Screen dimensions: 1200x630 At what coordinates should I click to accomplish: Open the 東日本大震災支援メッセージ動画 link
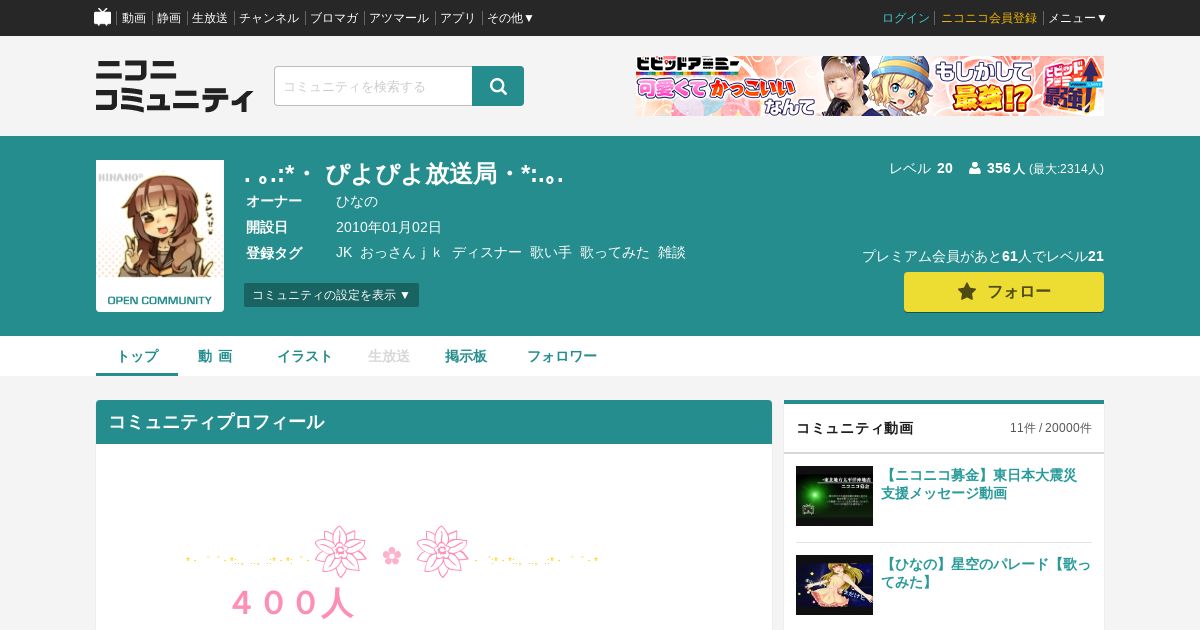tap(979, 484)
